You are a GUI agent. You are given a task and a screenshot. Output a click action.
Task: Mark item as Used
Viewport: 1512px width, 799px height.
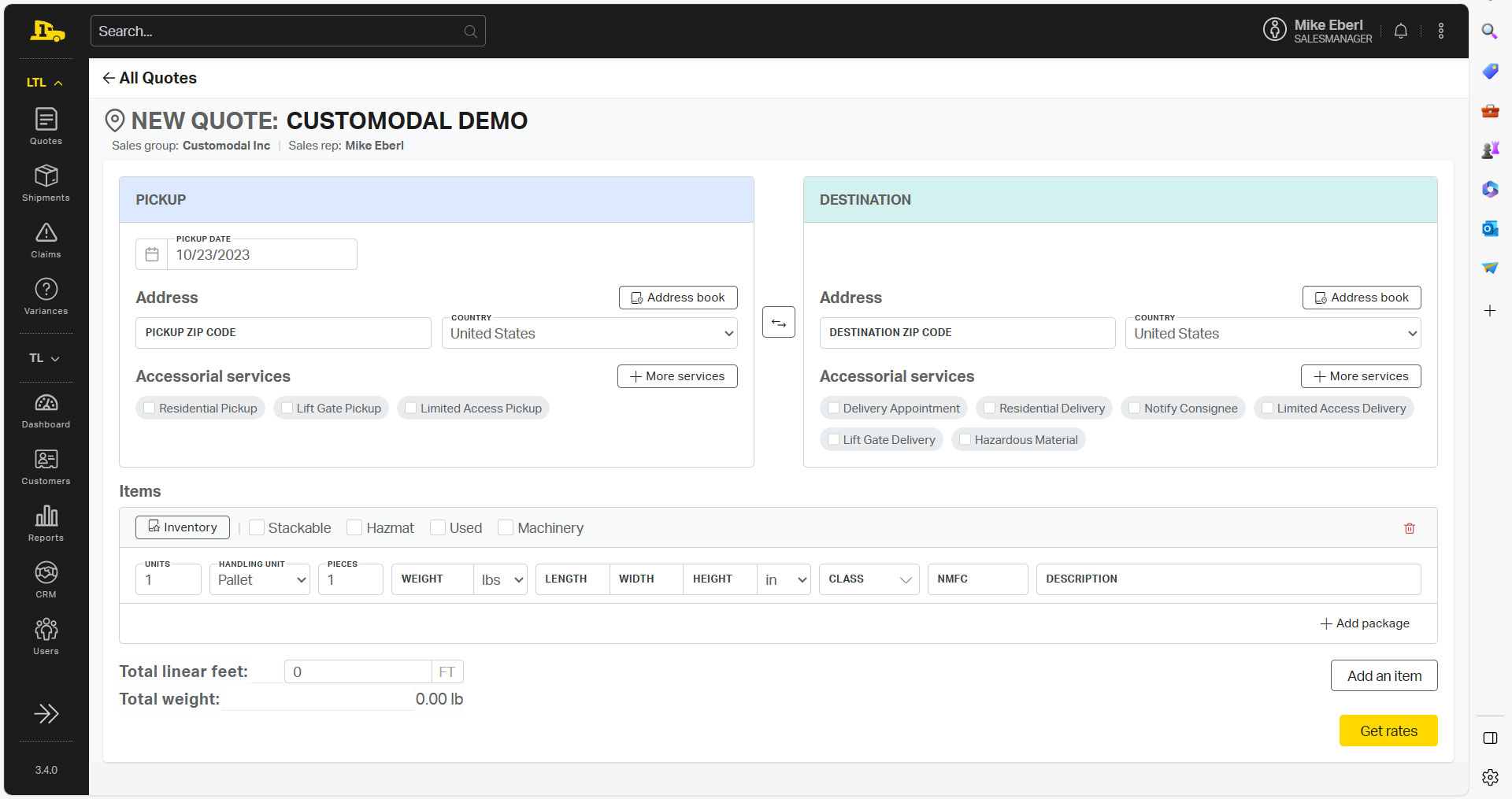[x=438, y=527]
